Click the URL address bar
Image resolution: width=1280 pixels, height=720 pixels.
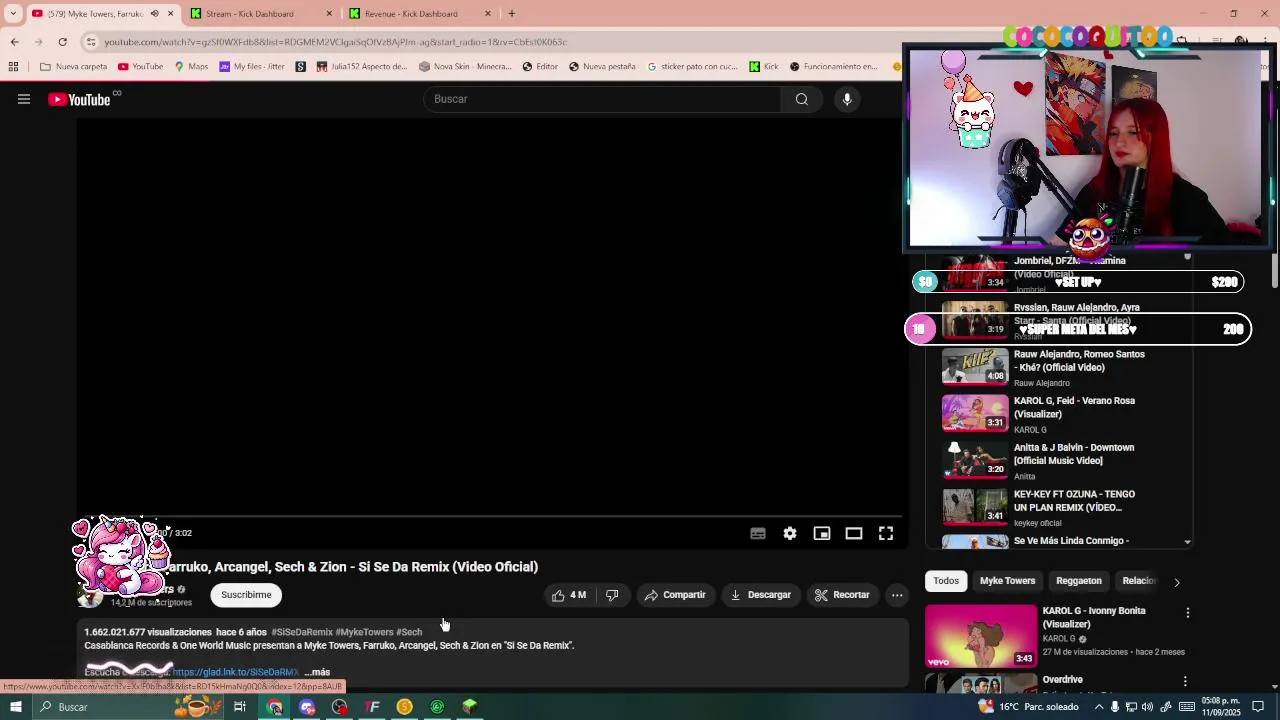tap(335, 42)
